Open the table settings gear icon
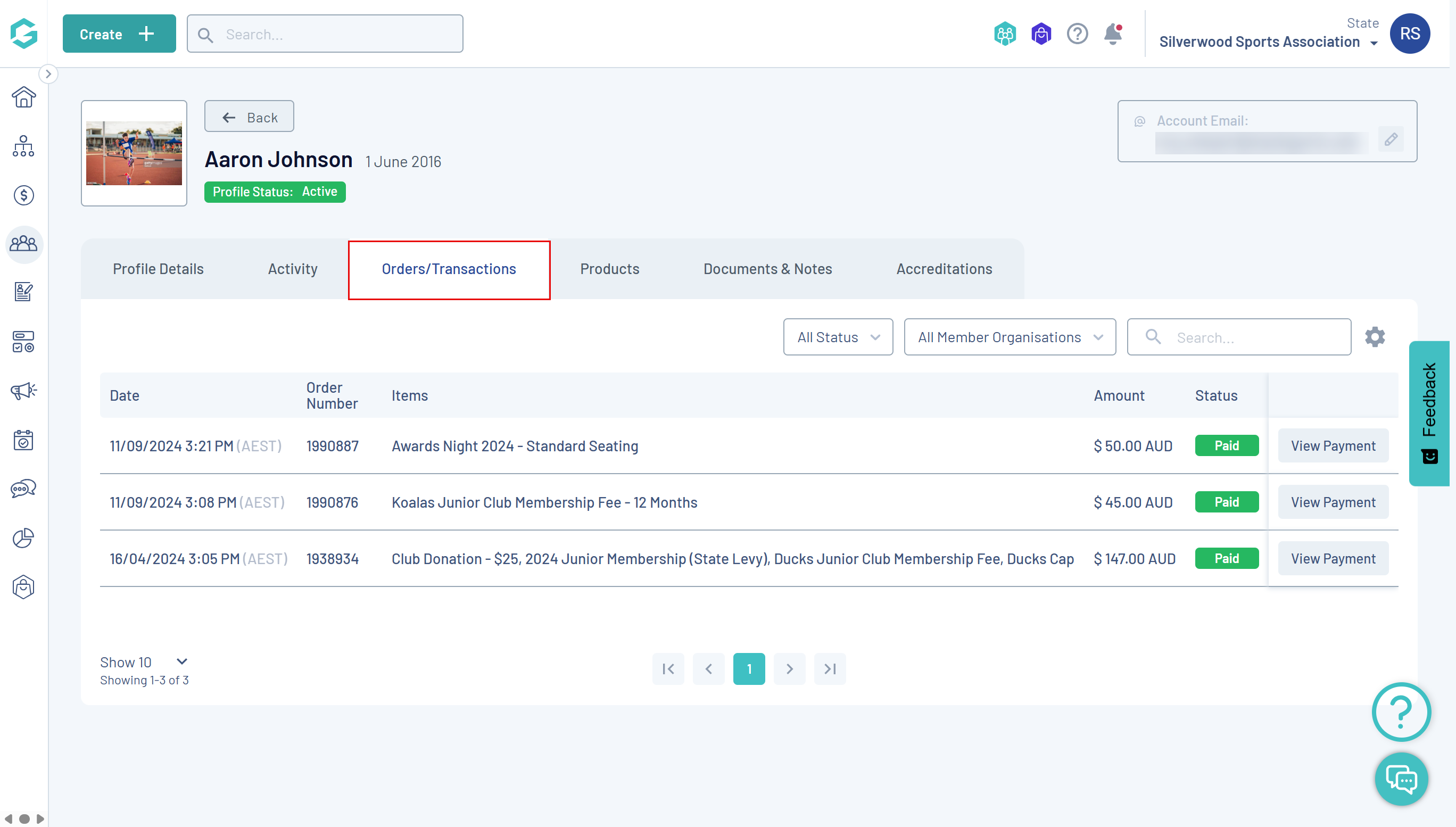The width and height of the screenshot is (1456, 827). tap(1375, 337)
